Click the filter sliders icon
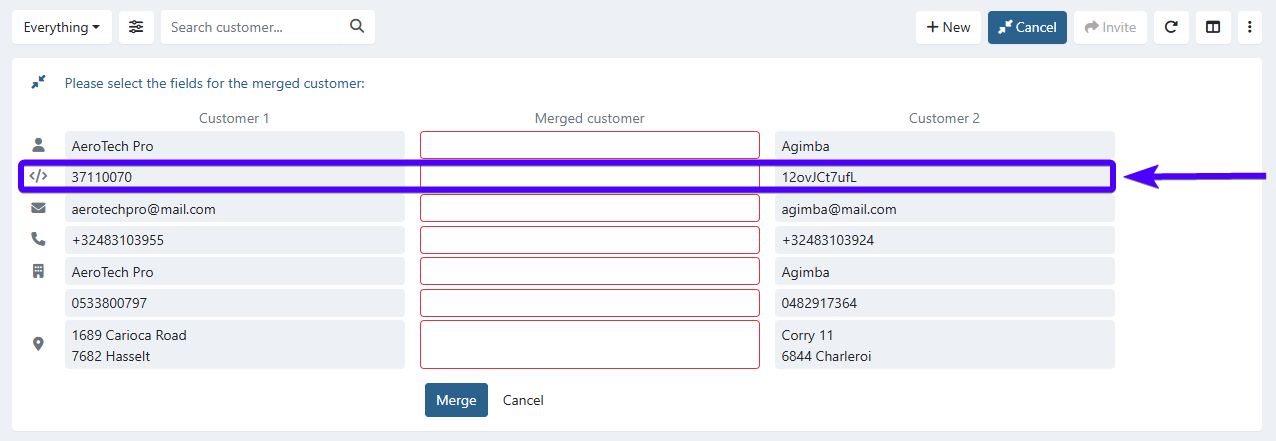The width and height of the screenshot is (1276, 441). tap(136, 27)
